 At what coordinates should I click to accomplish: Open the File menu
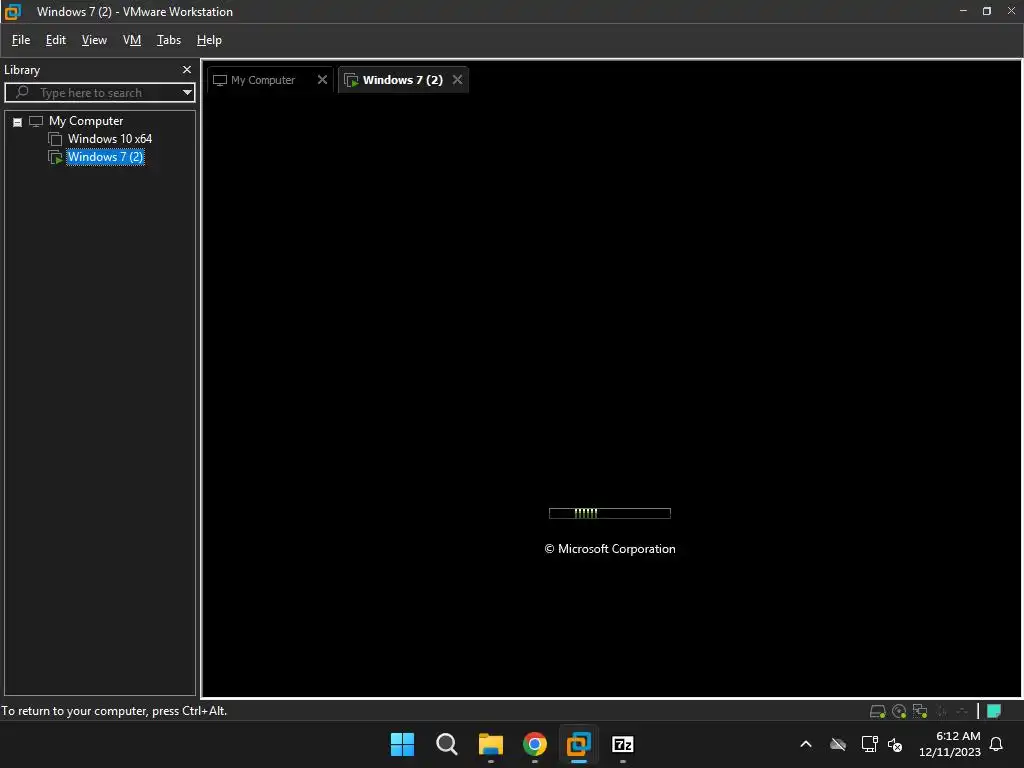pos(21,40)
